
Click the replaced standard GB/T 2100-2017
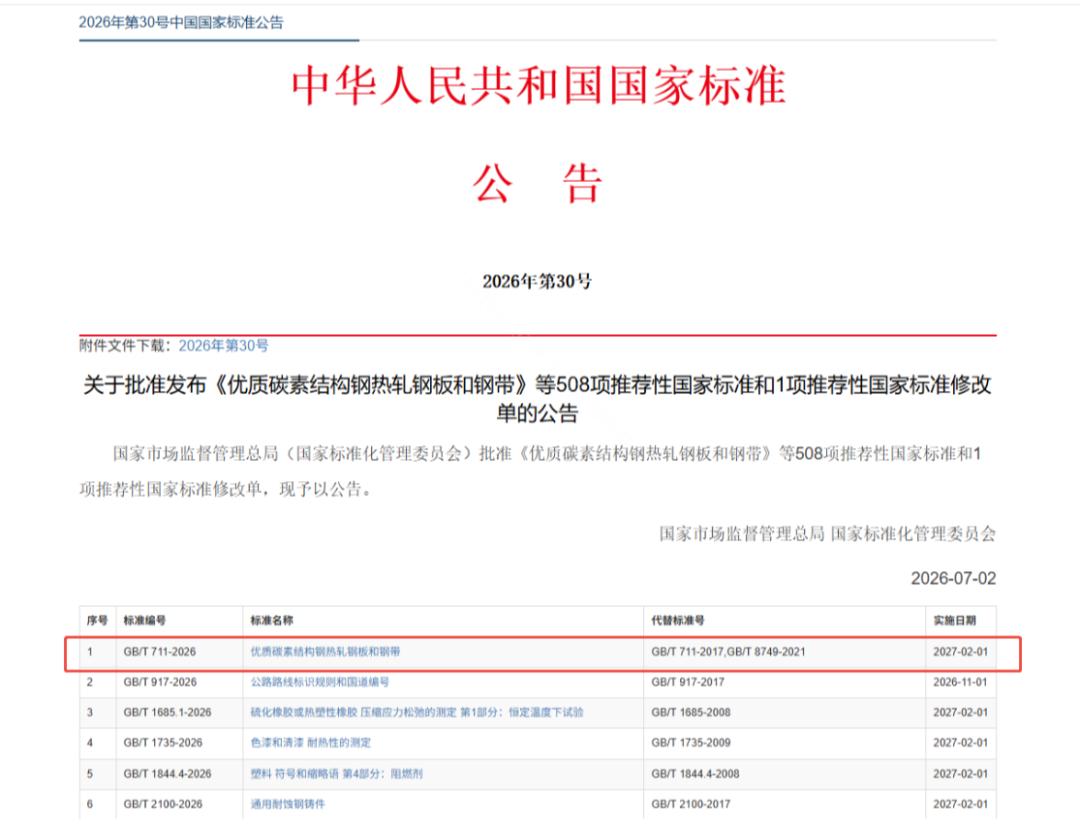tap(691, 803)
